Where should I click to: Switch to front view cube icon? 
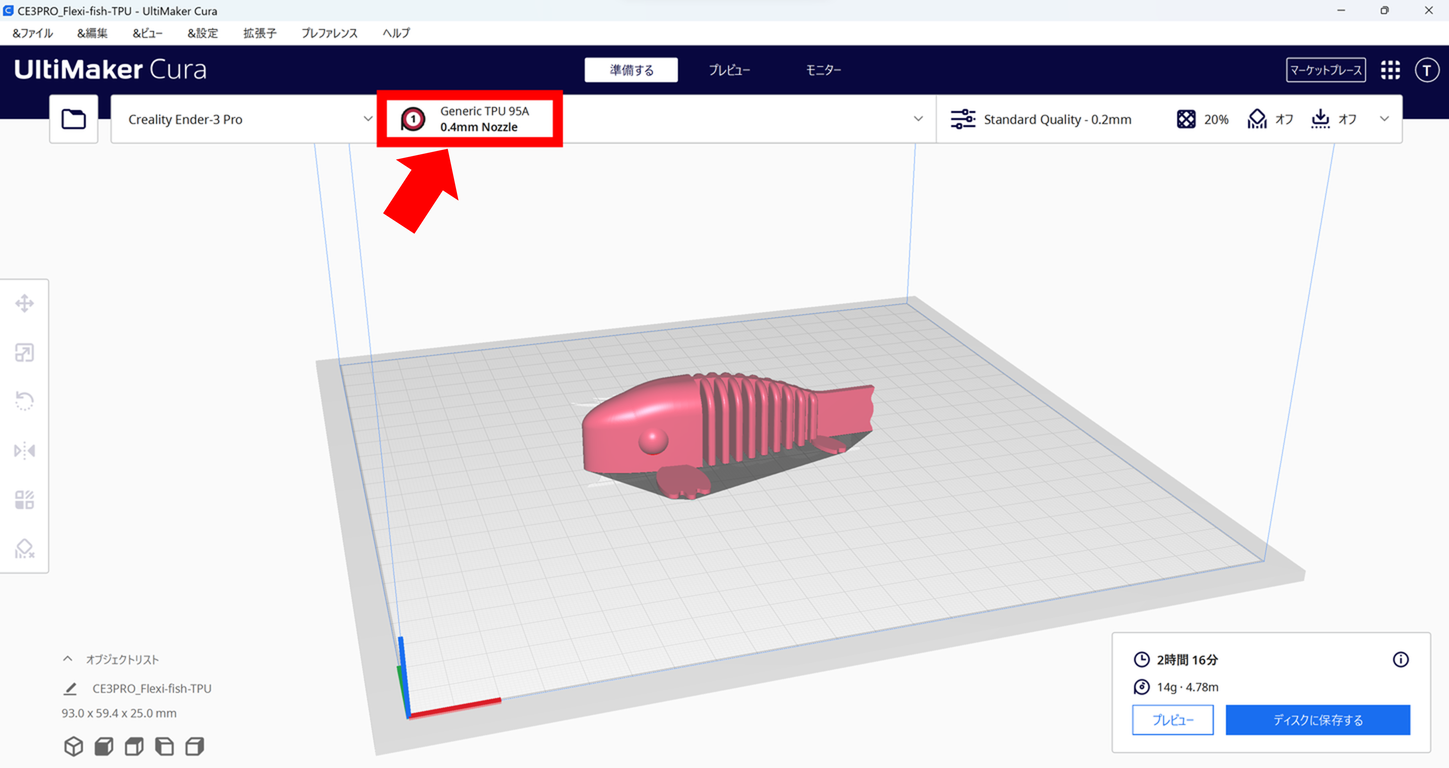click(x=104, y=746)
